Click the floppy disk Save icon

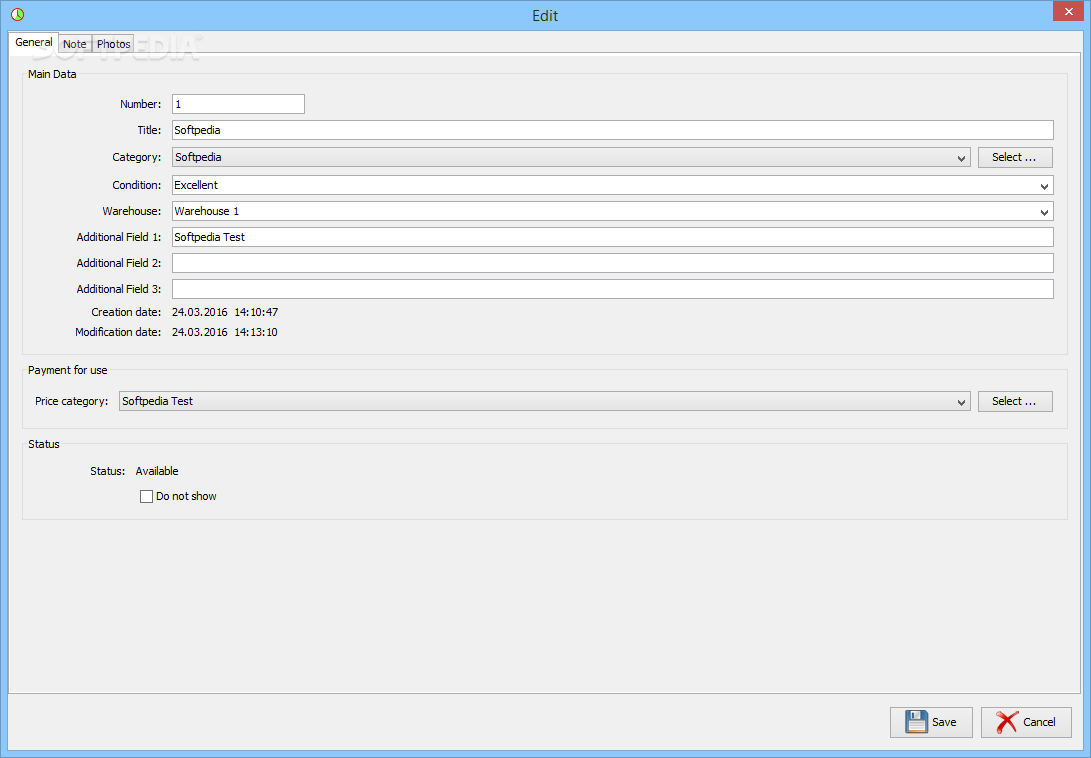pyautogui.click(x=916, y=722)
